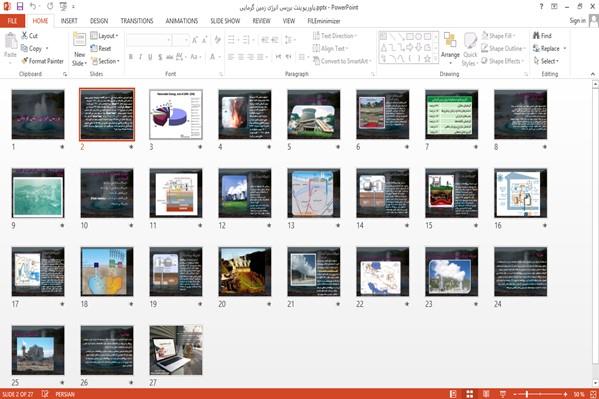This screenshot has width=599, height=399.
Task: Click the zoom percentage in the status bar
Action: tap(578, 394)
